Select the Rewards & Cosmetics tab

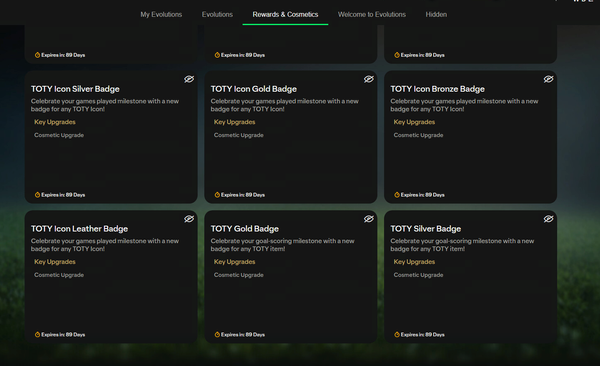coord(285,15)
